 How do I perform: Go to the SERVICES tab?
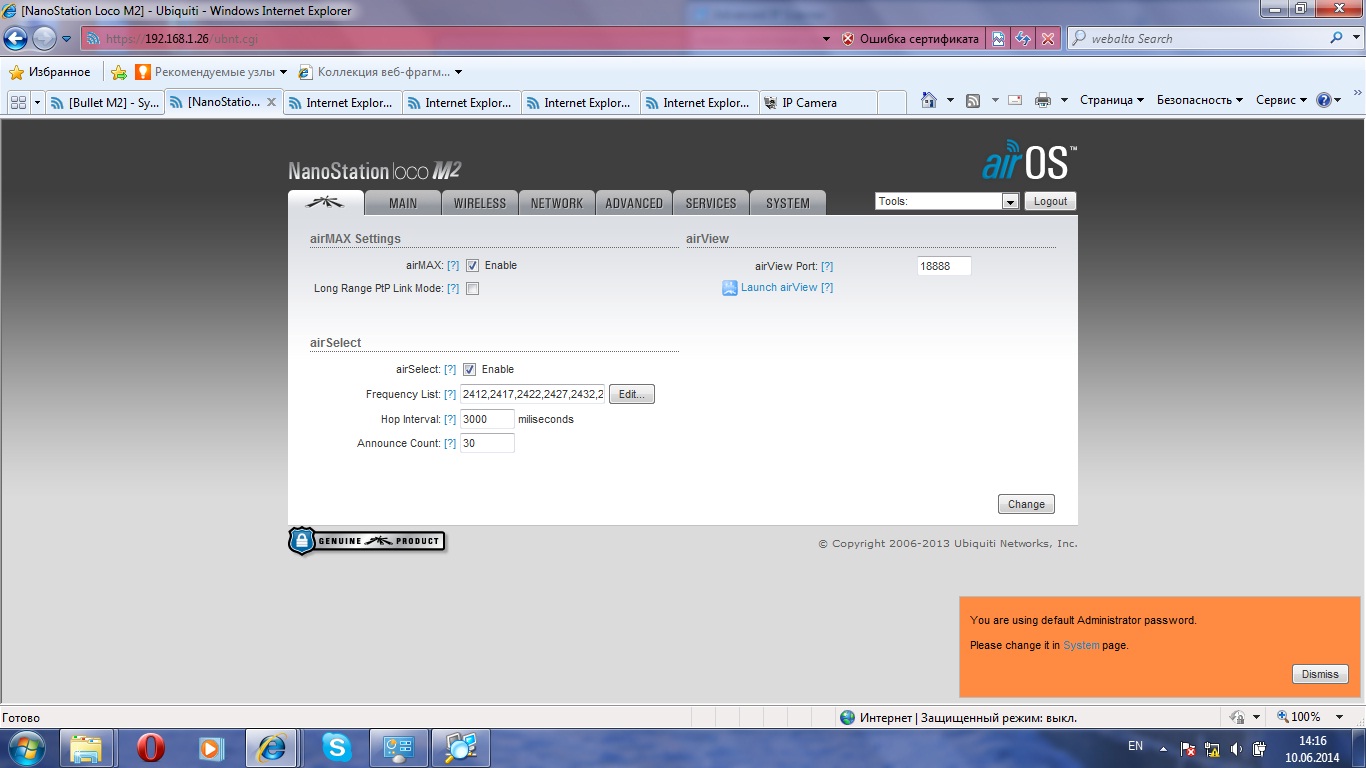pyautogui.click(x=711, y=203)
